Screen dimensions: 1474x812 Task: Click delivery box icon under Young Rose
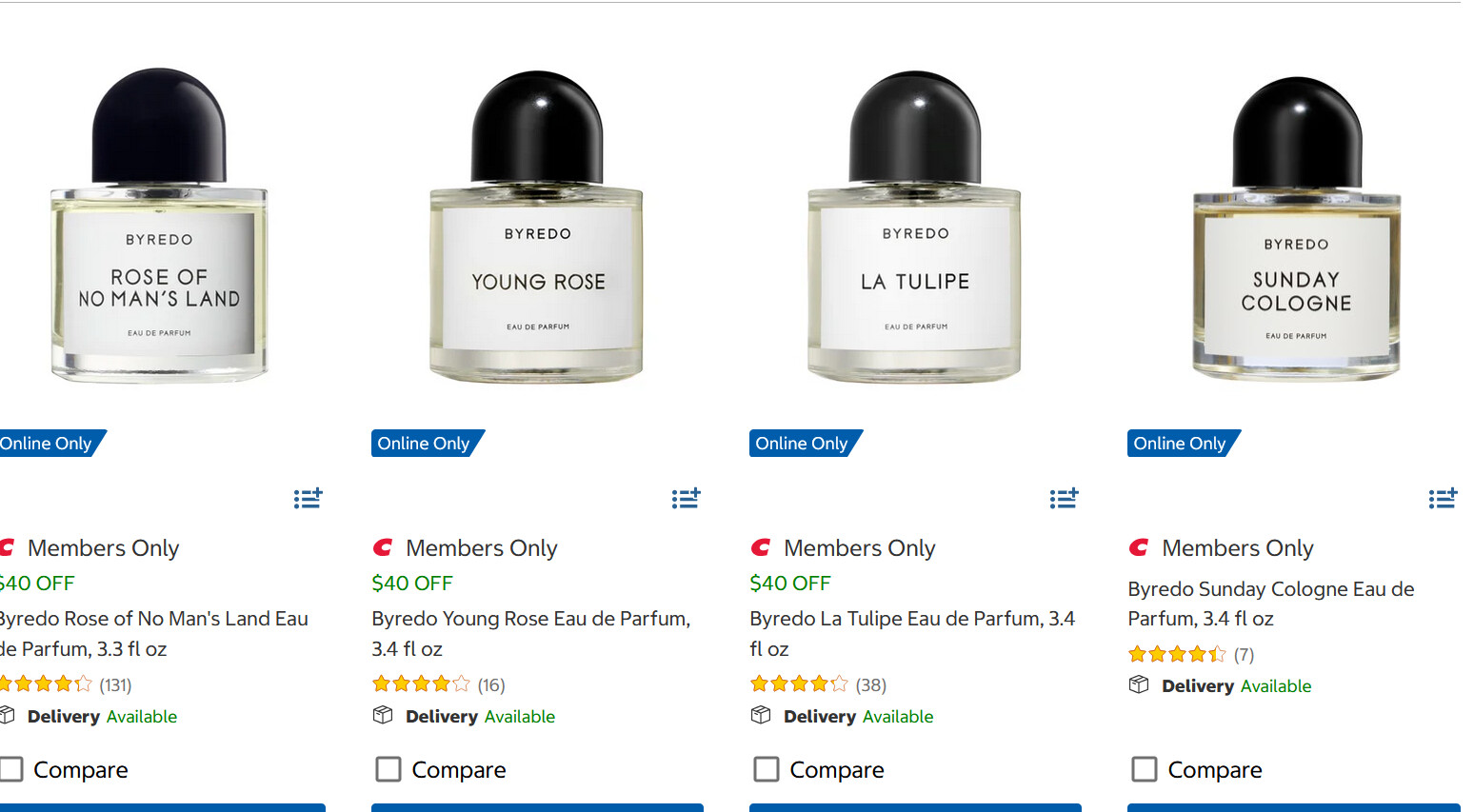click(x=383, y=715)
